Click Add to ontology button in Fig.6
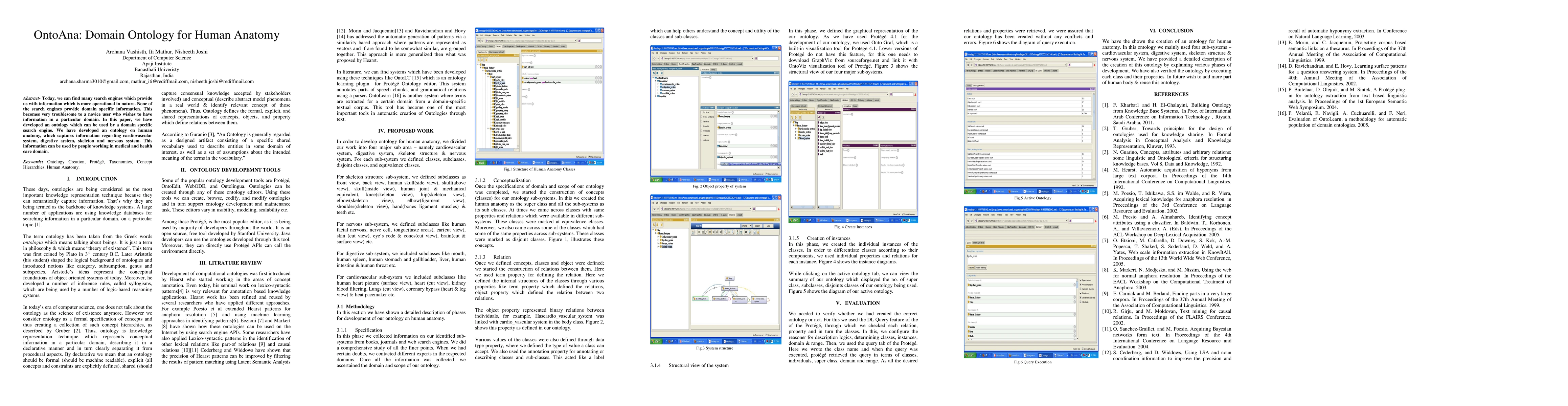This screenshot has width=1568, height=406. (x=981, y=268)
